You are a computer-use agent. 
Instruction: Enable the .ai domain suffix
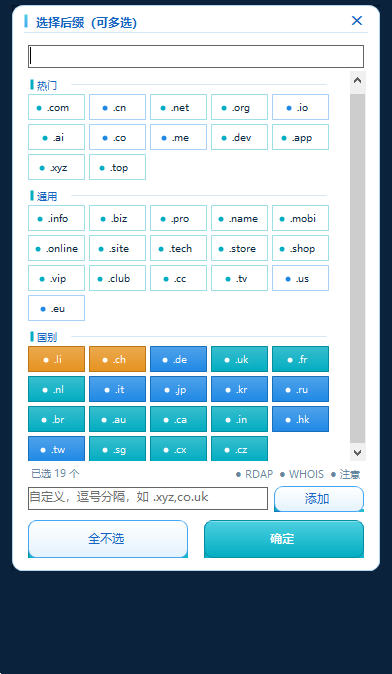(56, 137)
